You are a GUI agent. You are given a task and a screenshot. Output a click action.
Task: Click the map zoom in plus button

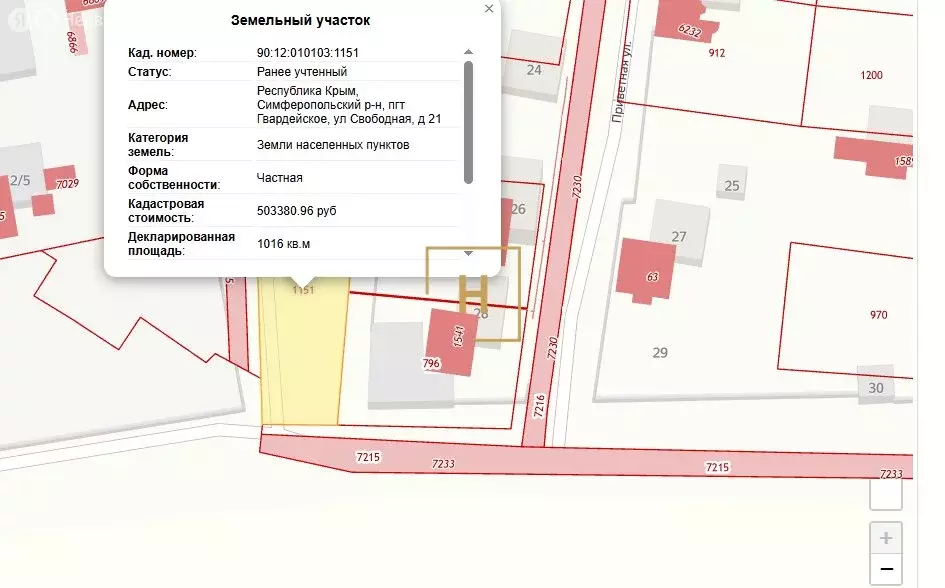pos(886,538)
